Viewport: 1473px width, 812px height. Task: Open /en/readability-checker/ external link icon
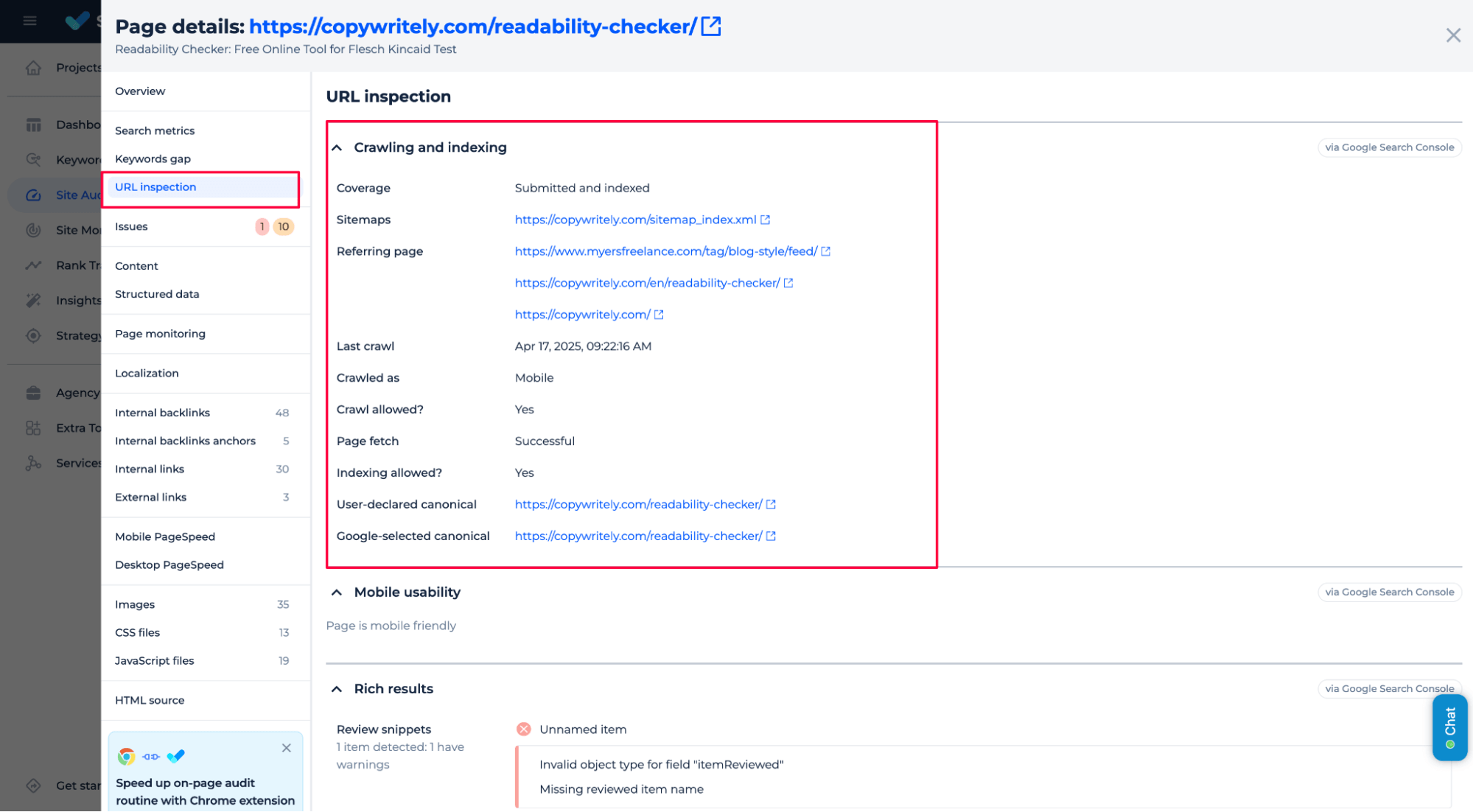click(x=788, y=283)
